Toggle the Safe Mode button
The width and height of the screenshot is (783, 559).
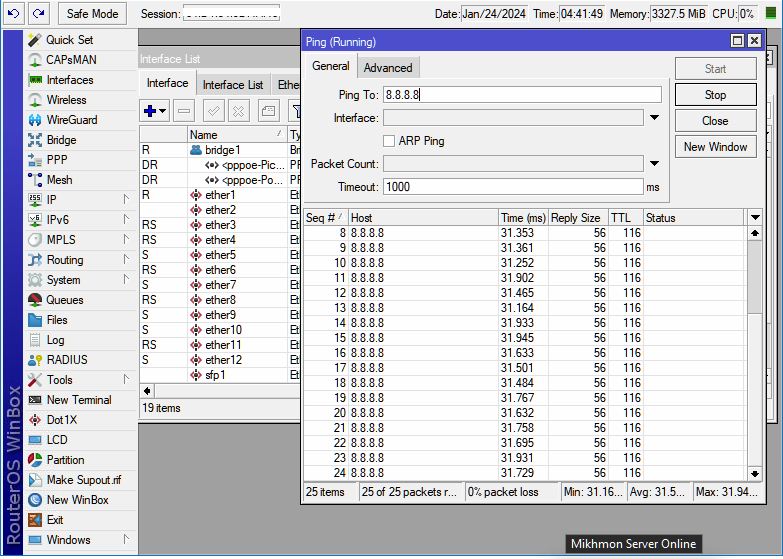(92, 13)
